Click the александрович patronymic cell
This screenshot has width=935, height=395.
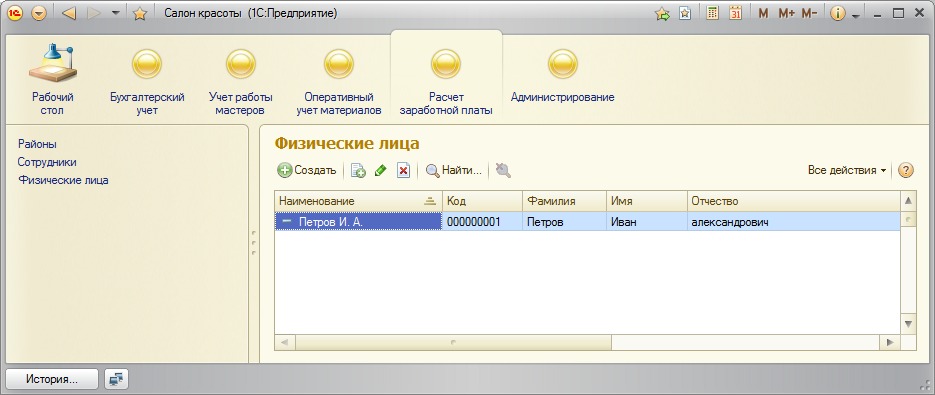click(794, 222)
